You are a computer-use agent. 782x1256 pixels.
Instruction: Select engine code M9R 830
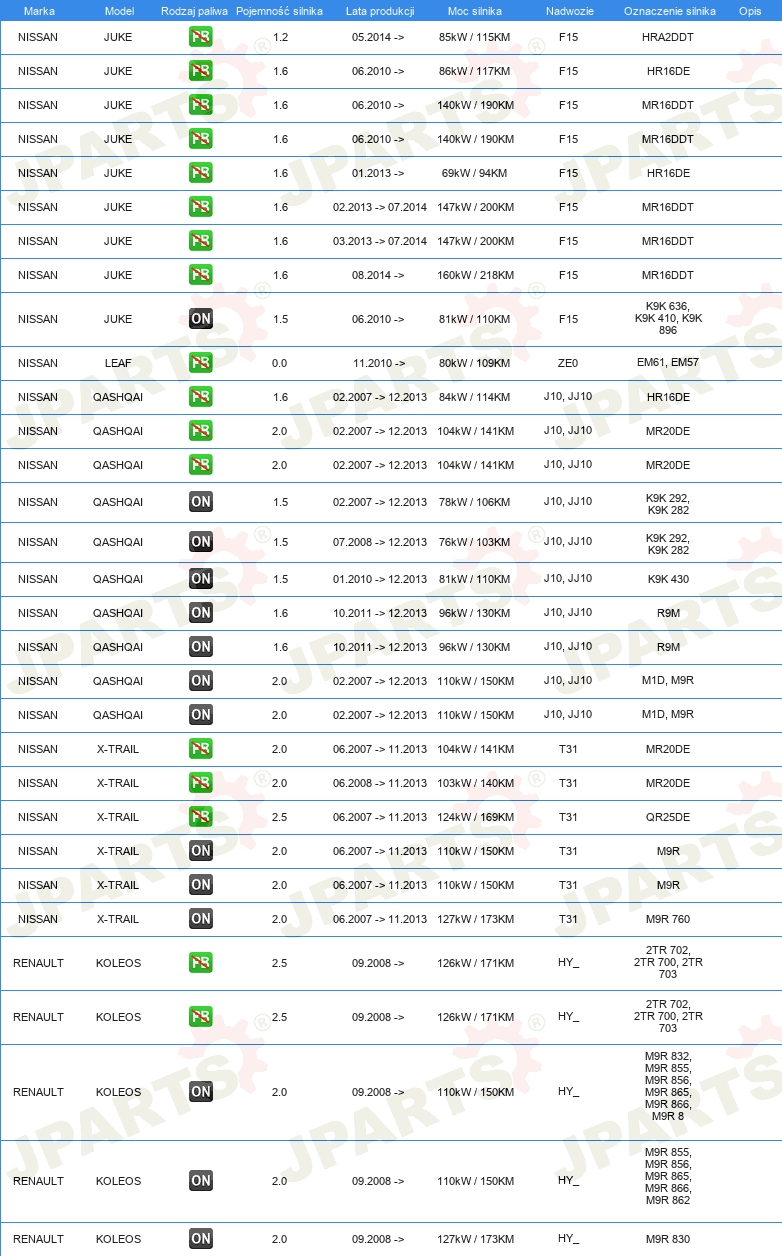(x=668, y=1239)
